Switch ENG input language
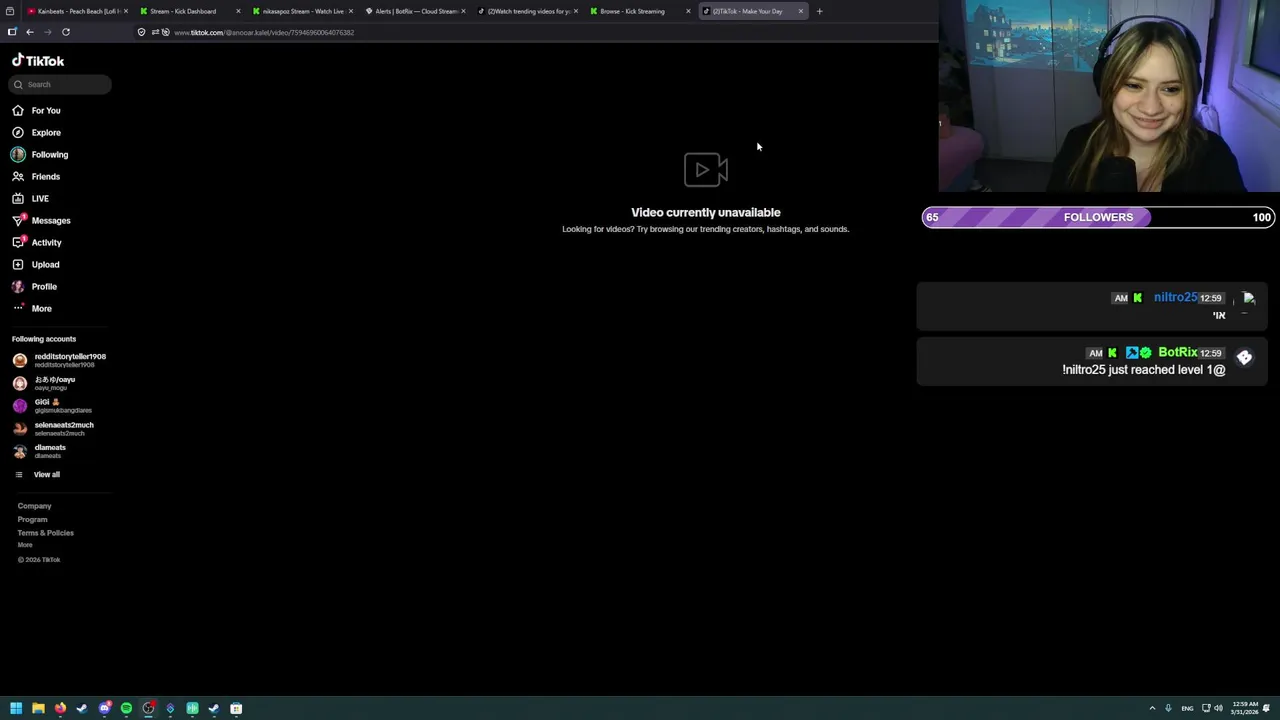Image resolution: width=1280 pixels, height=720 pixels. (x=1187, y=708)
